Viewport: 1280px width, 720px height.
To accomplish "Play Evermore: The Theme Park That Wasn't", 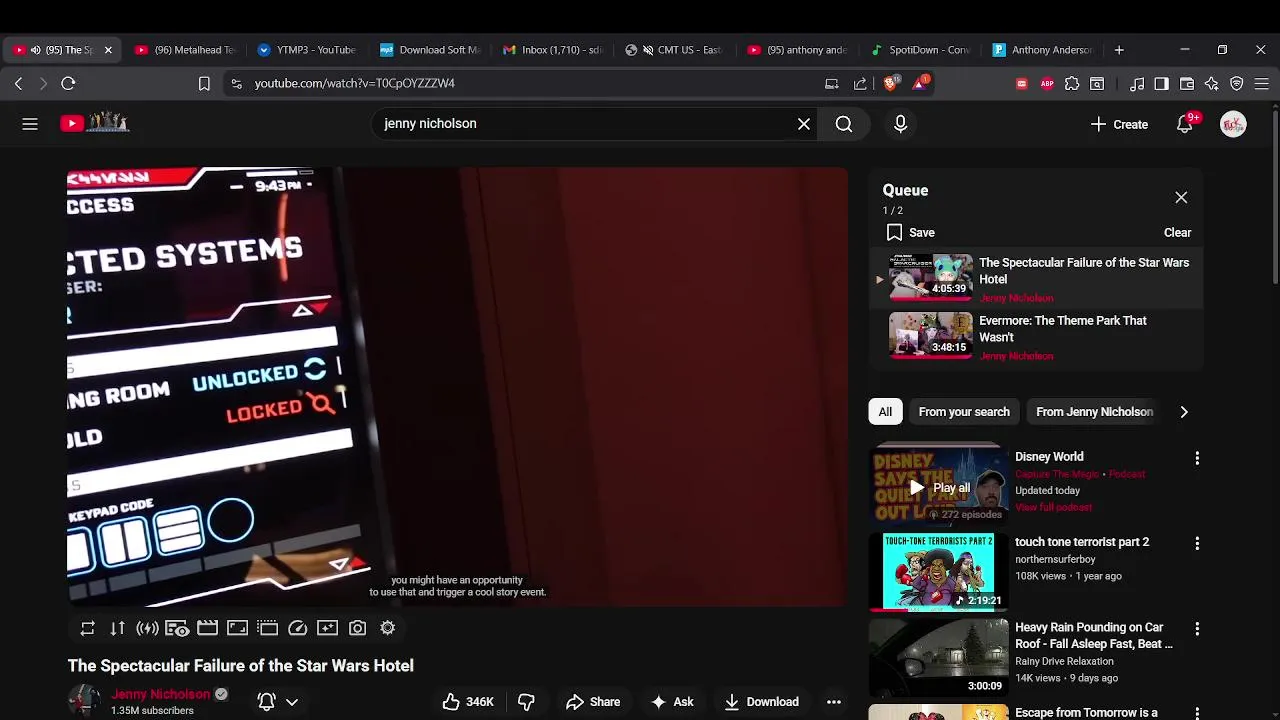I will click(1036, 337).
